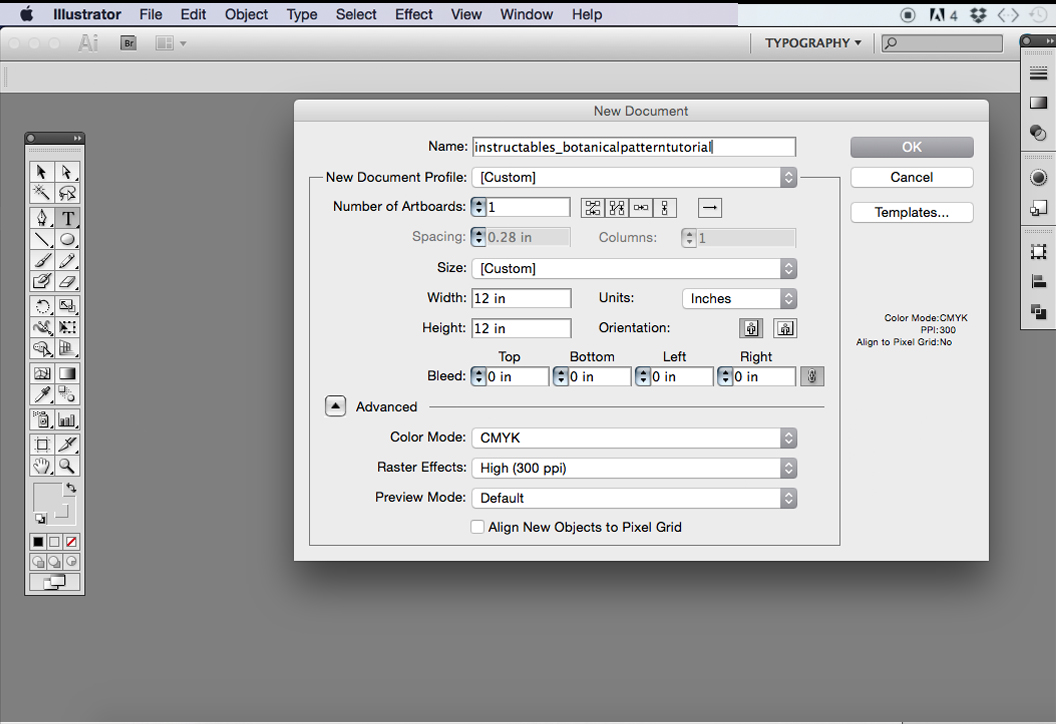
Task: Click the OK button
Action: (x=911, y=147)
